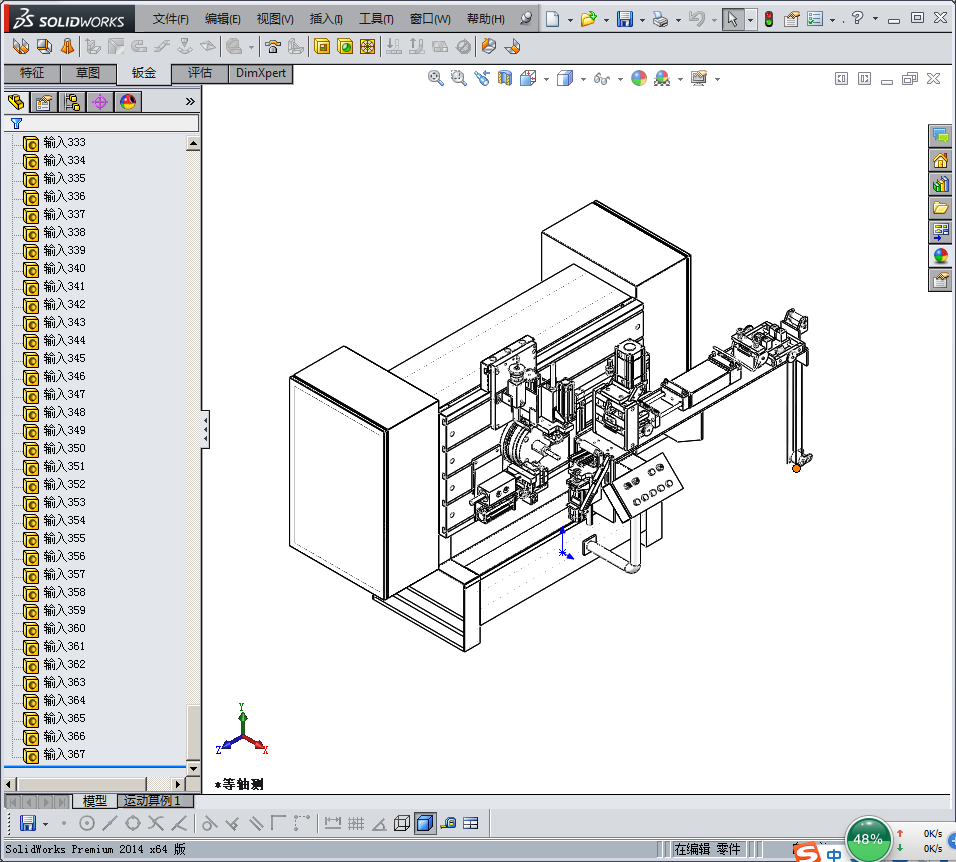Screen dimensions: 956x862
Task: Click the Save floppy disk icon in title bar
Action: pyautogui.click(x=625, y=19)
